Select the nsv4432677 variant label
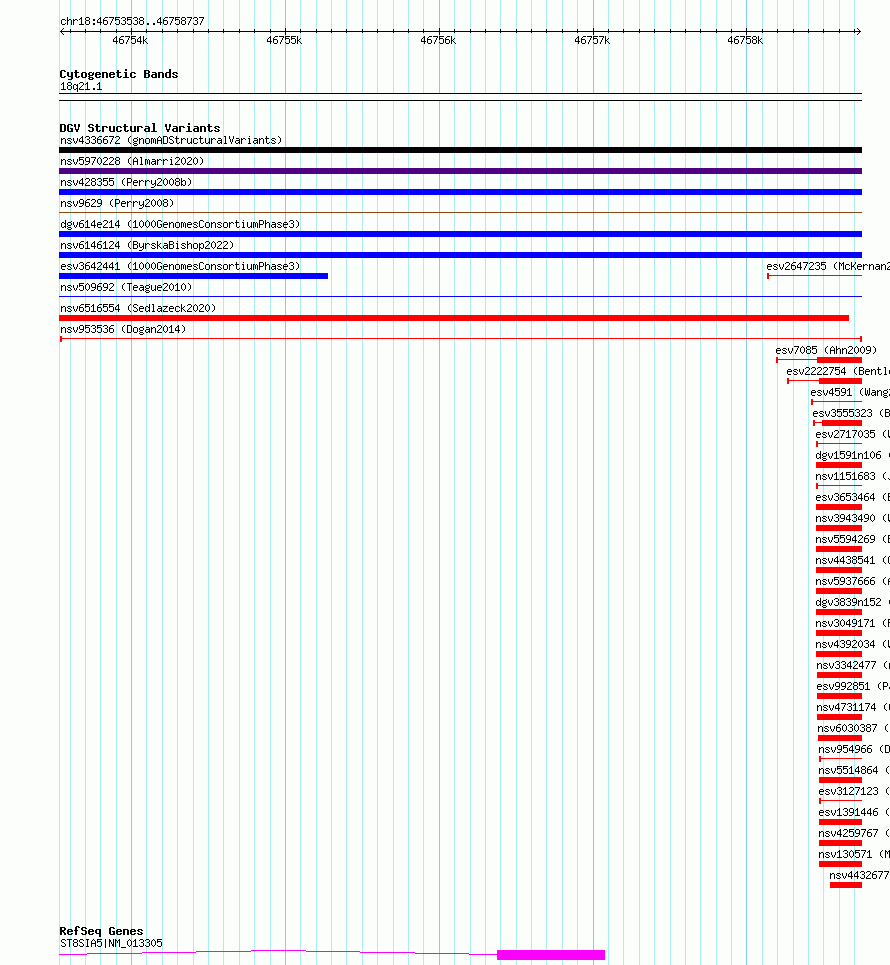The image size is (890, 965). [859, 875]
